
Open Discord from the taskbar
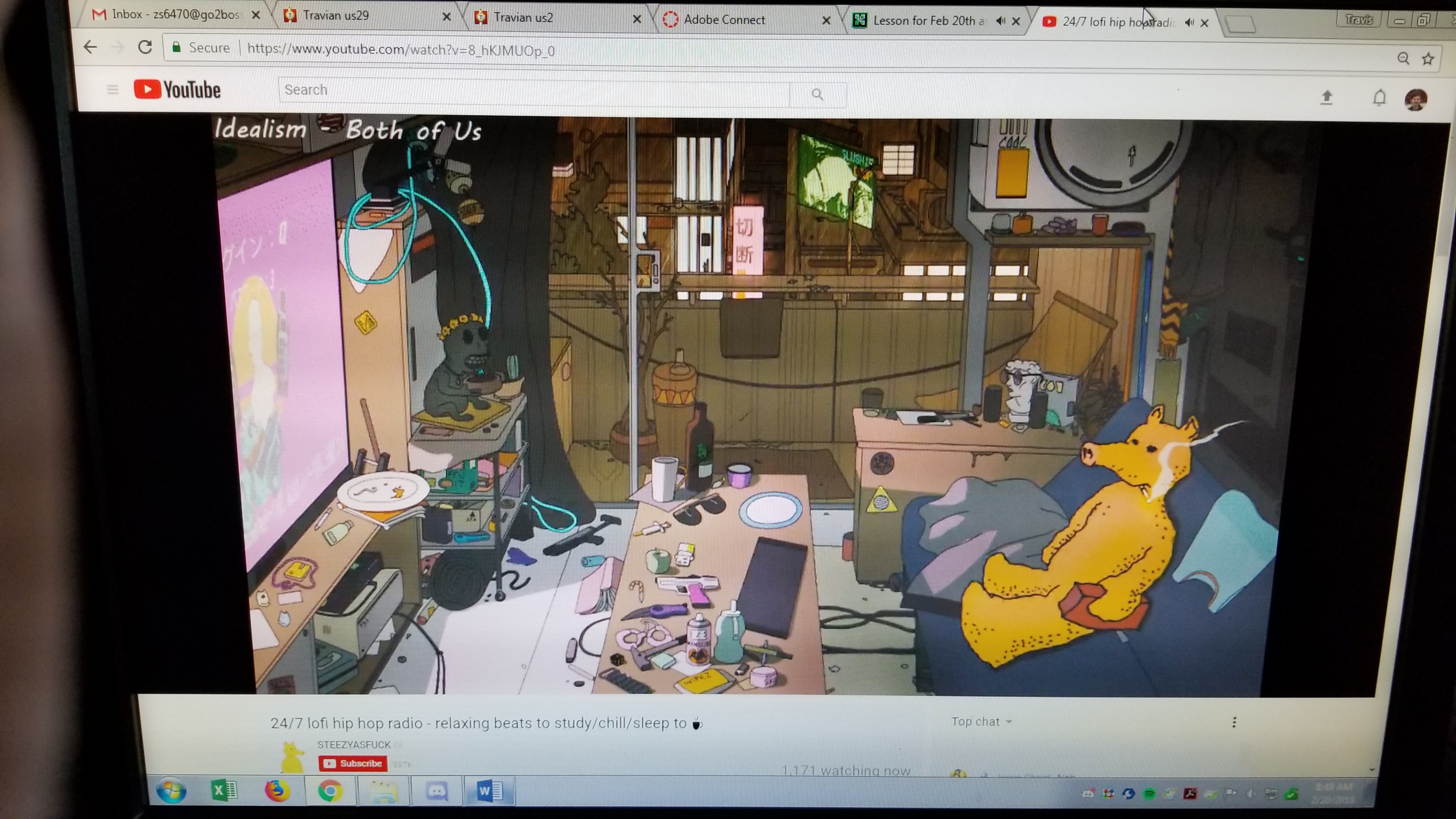(436, 791)
